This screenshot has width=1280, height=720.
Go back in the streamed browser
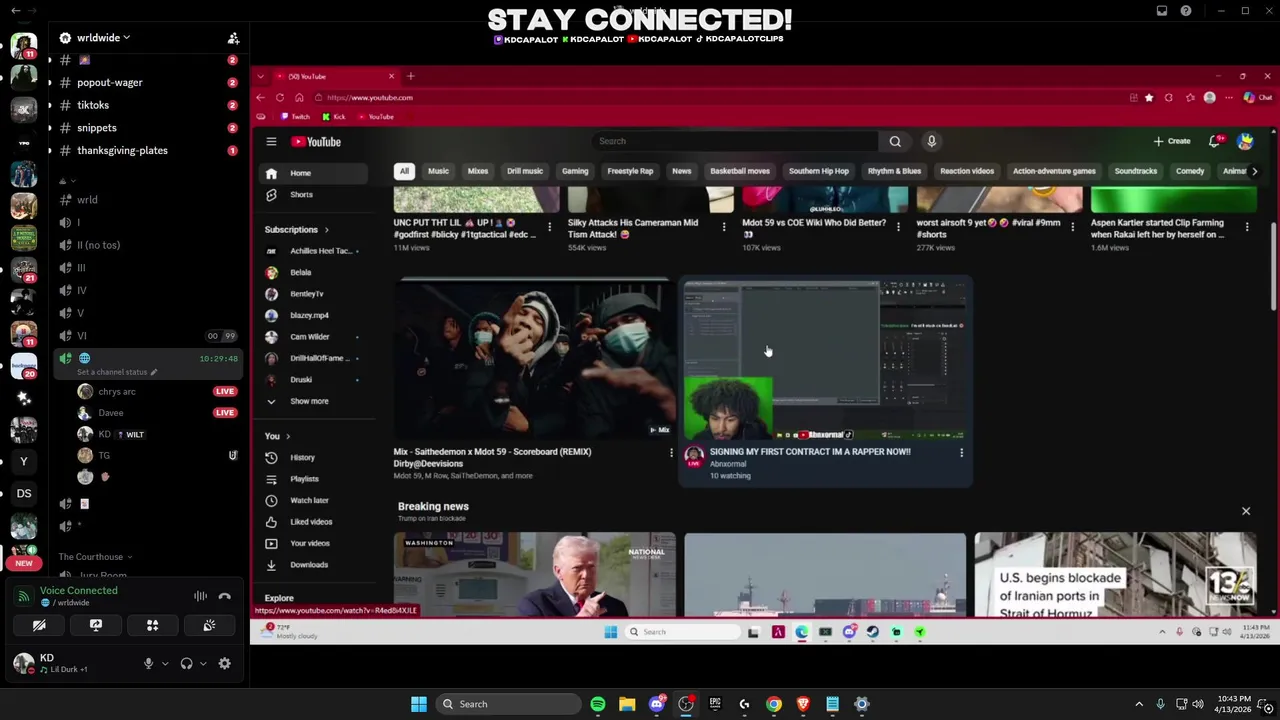click(260, 98)
